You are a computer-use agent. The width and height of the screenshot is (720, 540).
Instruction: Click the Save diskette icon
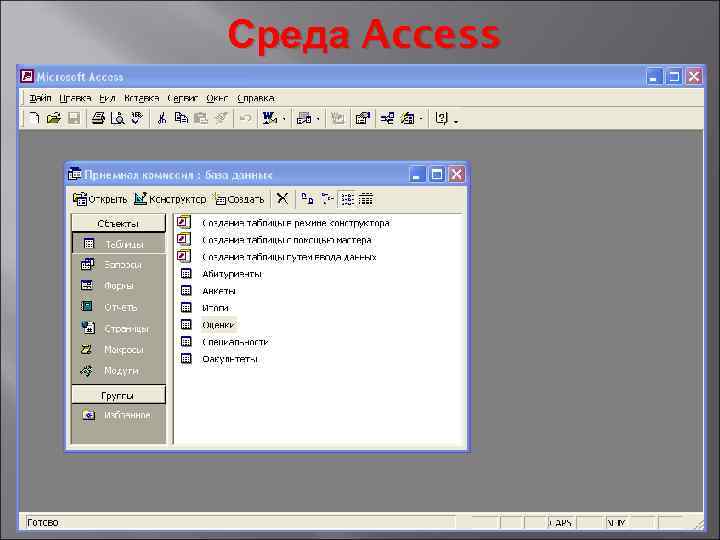pos(73,118)
